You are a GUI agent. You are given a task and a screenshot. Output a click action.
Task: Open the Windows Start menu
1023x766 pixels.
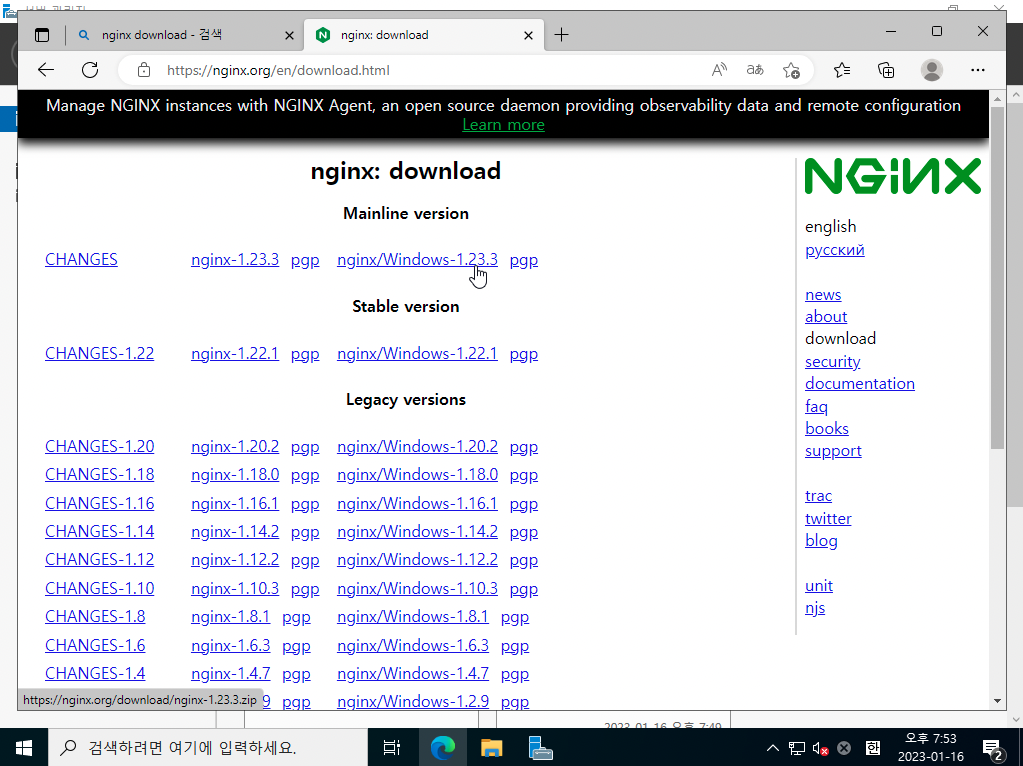point(23,747)
